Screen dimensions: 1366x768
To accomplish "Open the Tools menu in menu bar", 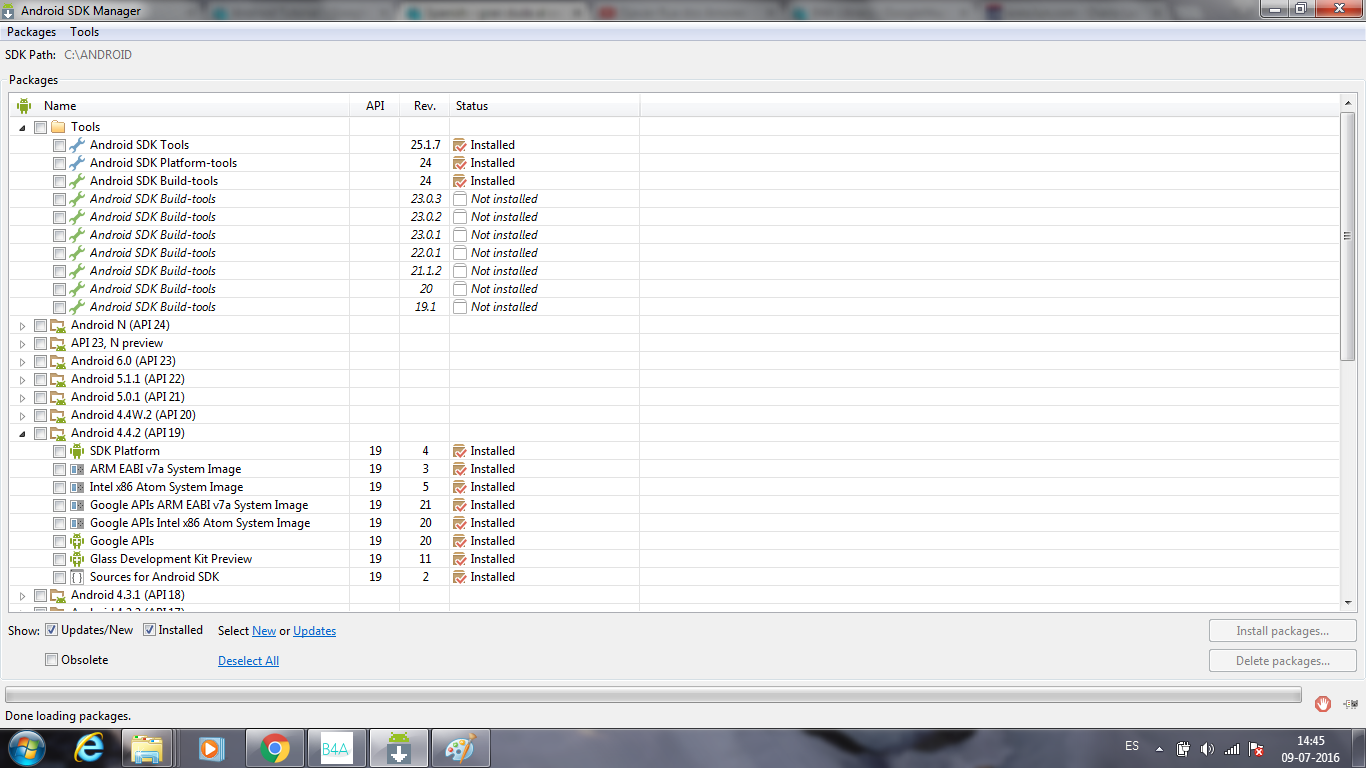I will point(85,32).
